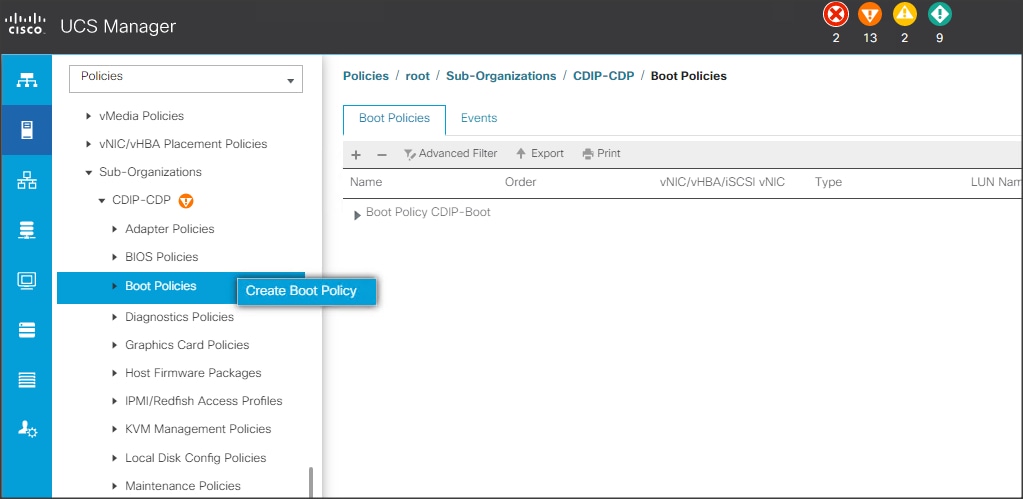Screen dimensions: 1023x499
Task: Expand the Host Firmware Packages node
Action: click(115, 373)
